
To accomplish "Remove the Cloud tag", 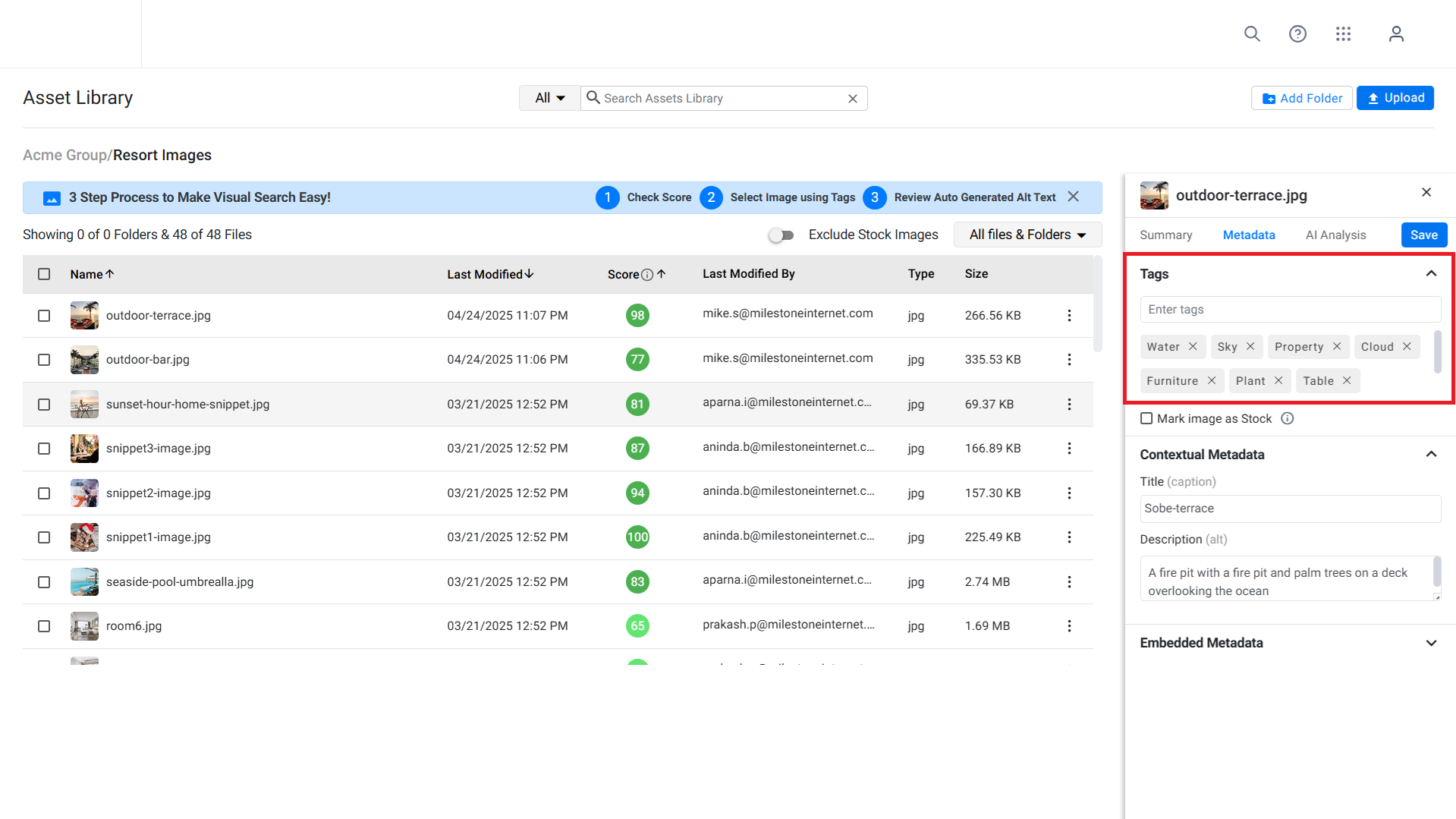I will coord(1407,347).
